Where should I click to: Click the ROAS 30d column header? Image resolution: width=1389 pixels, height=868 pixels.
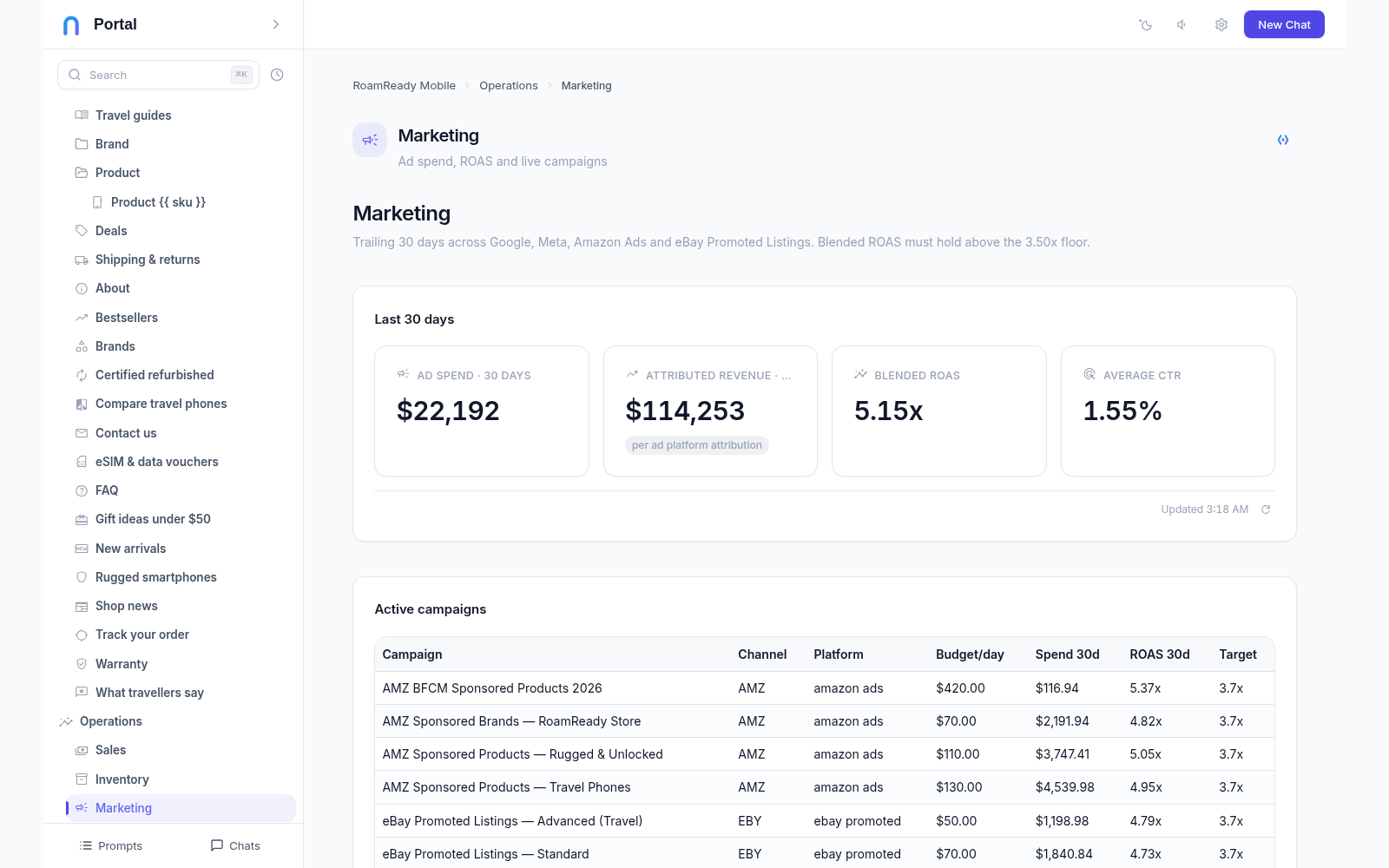click(x=1160, y=654)
